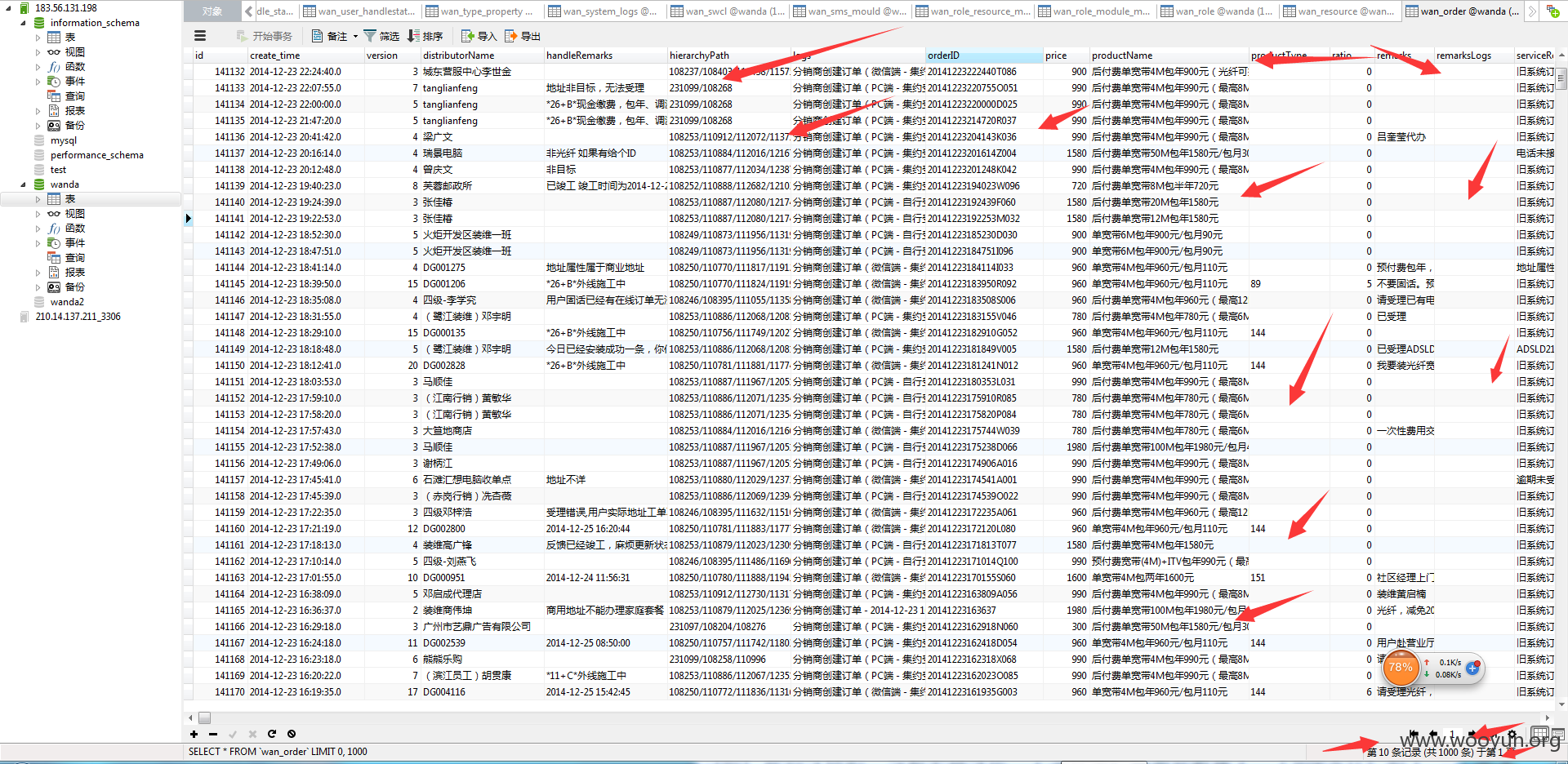The width and height of the screenshot is (1568, 764).
Task: Collapse the 183.56.131.198 connection node
Action: click(8, 8)
